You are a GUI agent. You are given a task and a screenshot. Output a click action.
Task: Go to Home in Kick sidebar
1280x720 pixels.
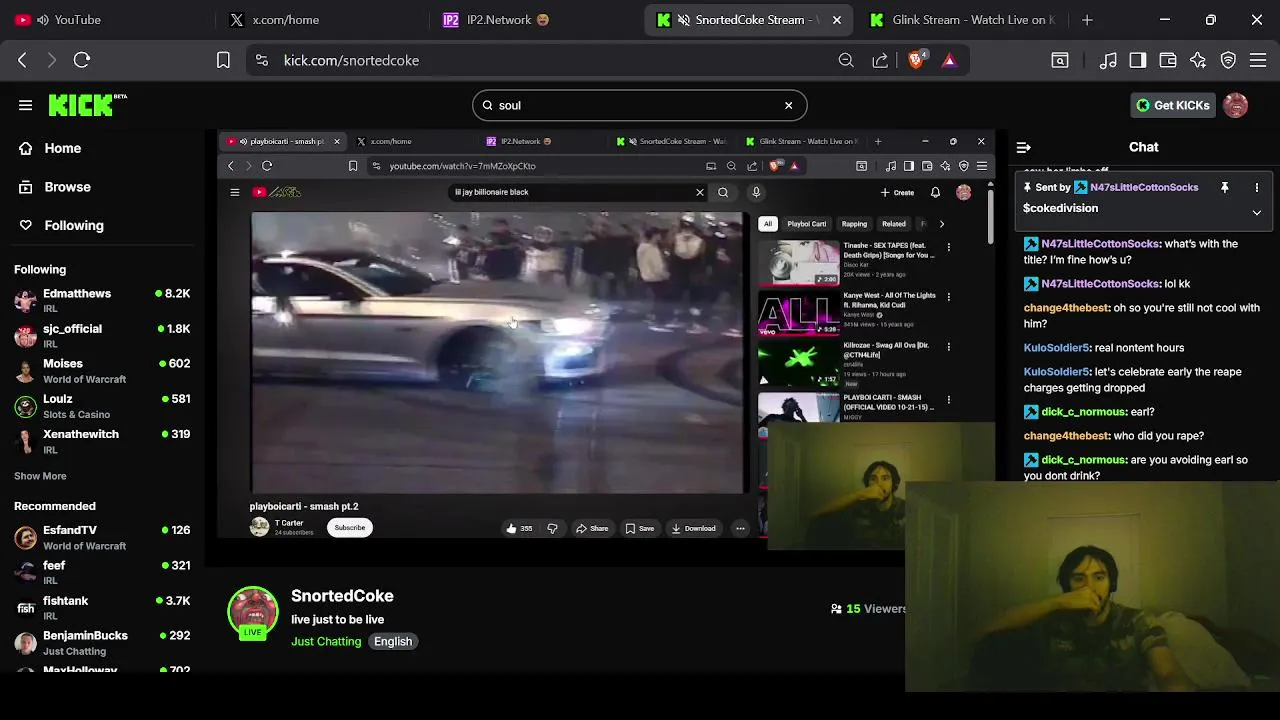62,148
